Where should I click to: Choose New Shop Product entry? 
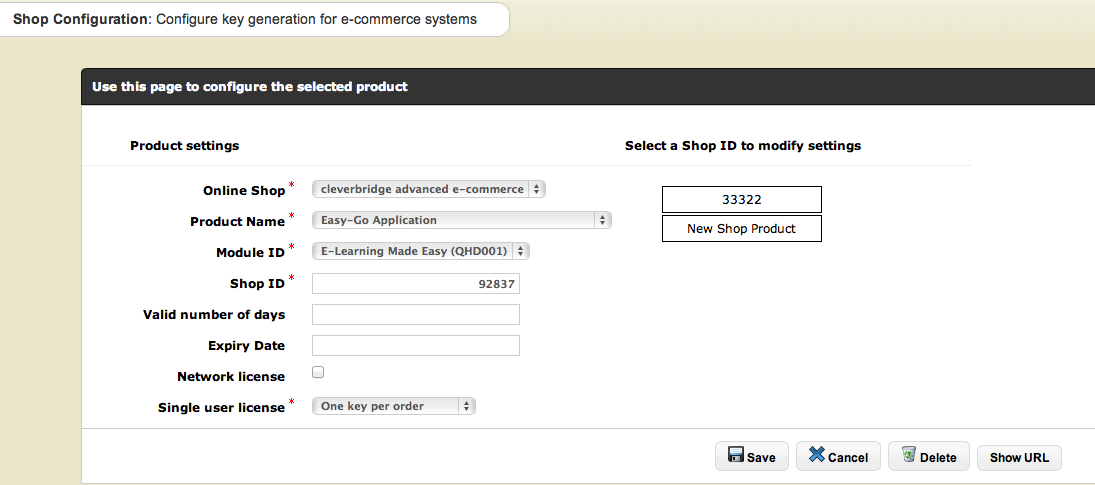741,228
